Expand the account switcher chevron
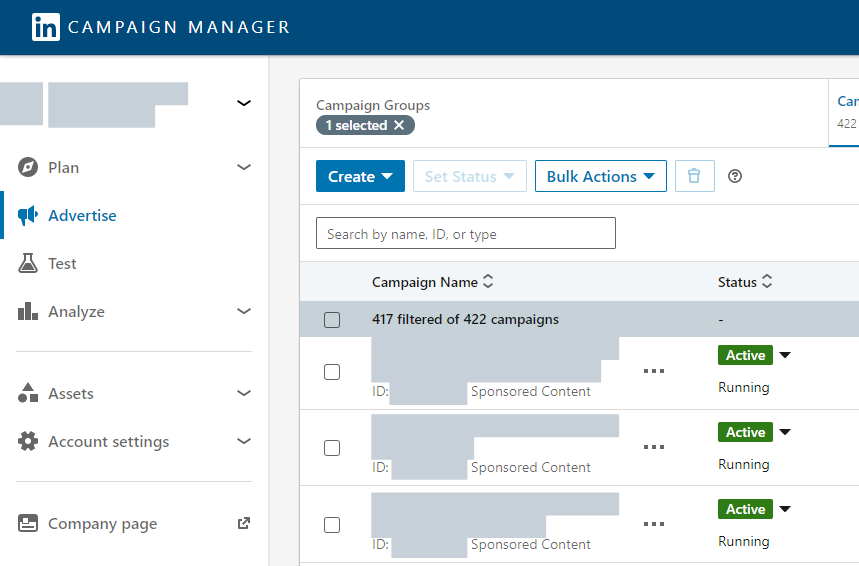Viewport: 859px width, 566px height. 244,103
